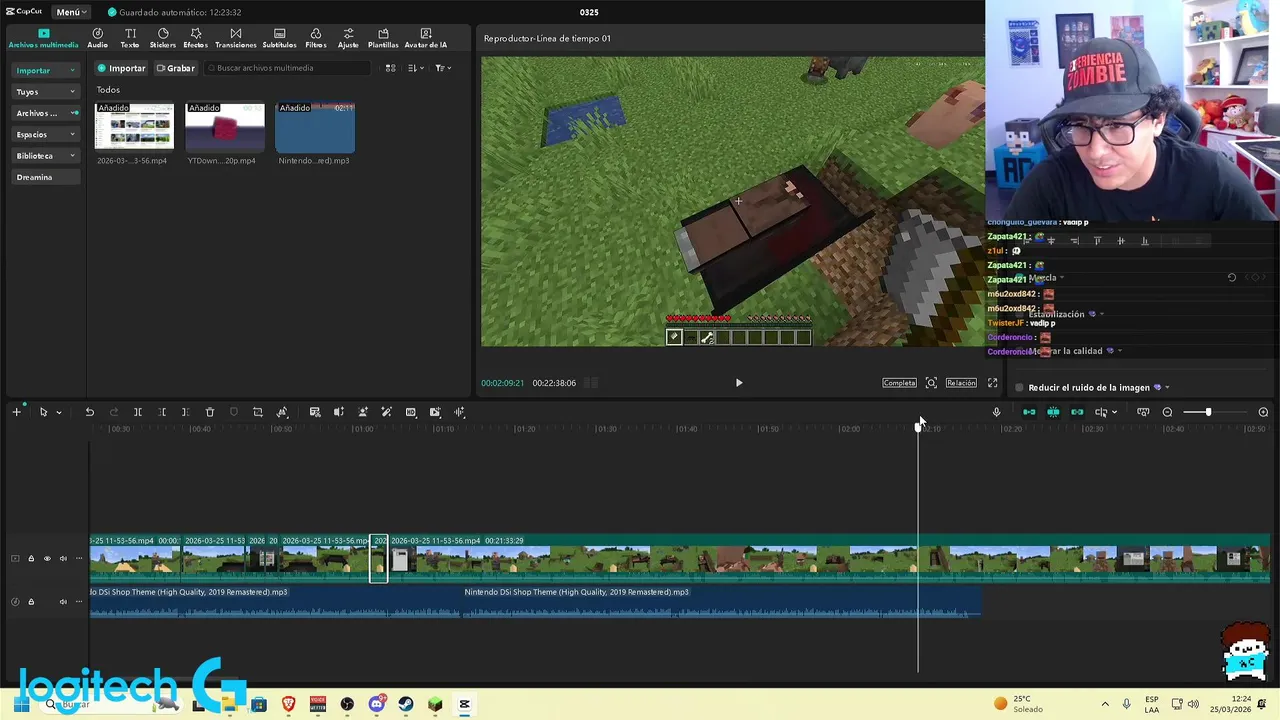Open the preview axis dropdown arrow
Viewport: 1280px width, 720px height.
pos(1114,412)
